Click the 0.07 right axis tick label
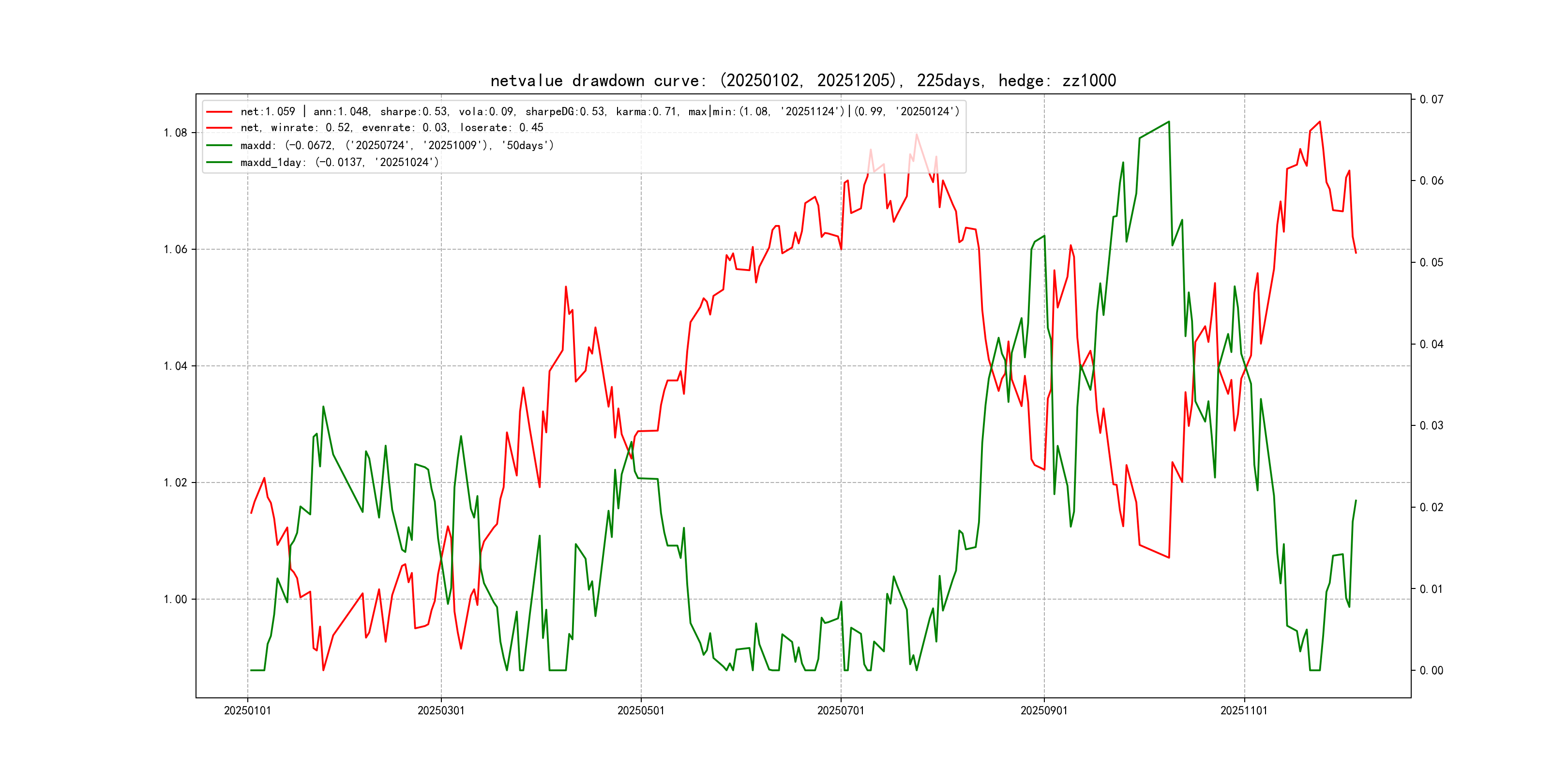Screen dimensions: 1568x784 click(x=1431, y=100)
